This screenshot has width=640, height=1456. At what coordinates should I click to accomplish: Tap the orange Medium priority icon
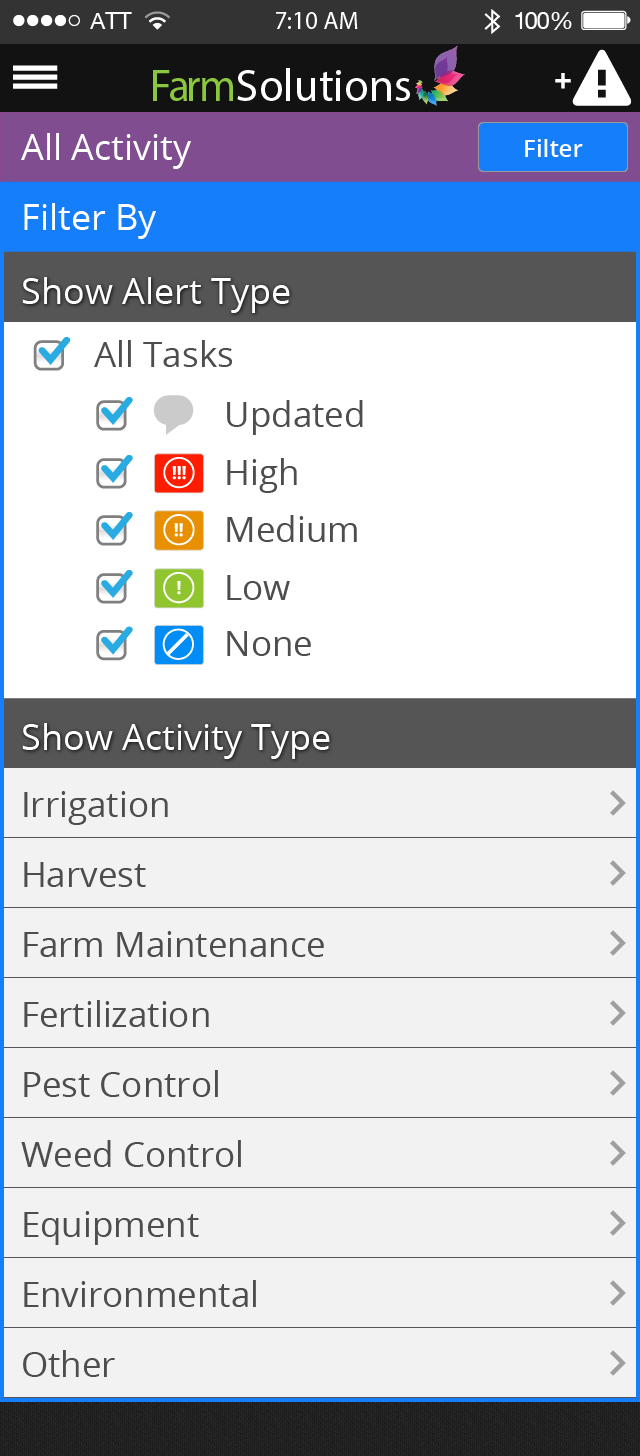pos(179,530)
